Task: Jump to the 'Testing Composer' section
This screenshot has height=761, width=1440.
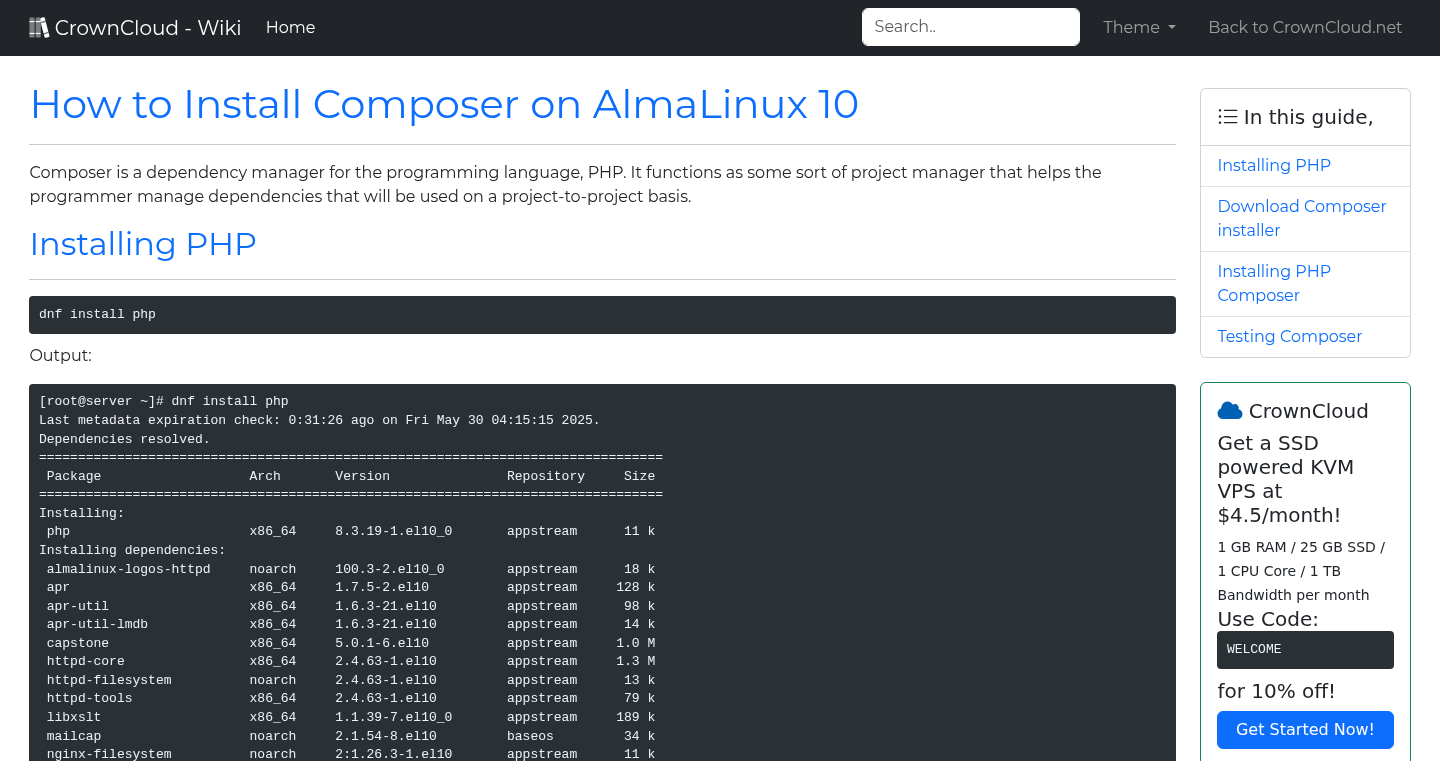Action: click(1289, 336)
